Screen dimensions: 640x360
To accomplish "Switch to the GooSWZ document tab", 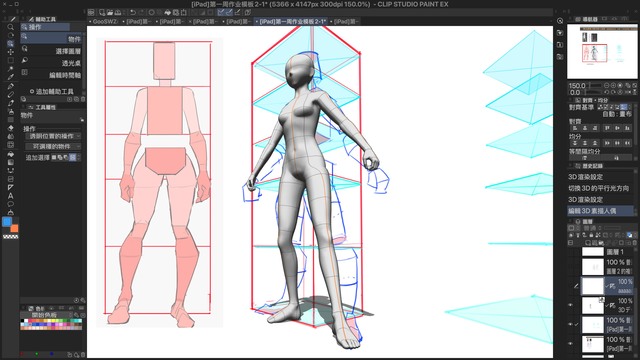I will 105,21.
